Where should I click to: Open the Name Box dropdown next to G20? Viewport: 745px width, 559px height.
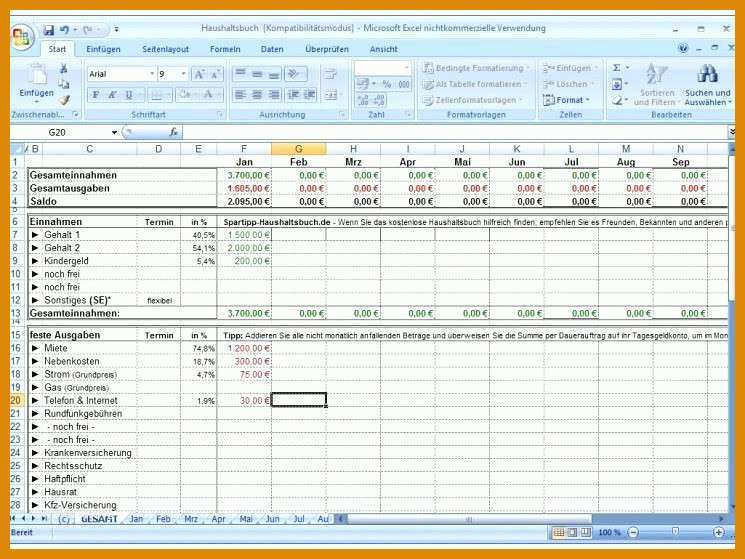pyautogui.click(x=115, y=133)
